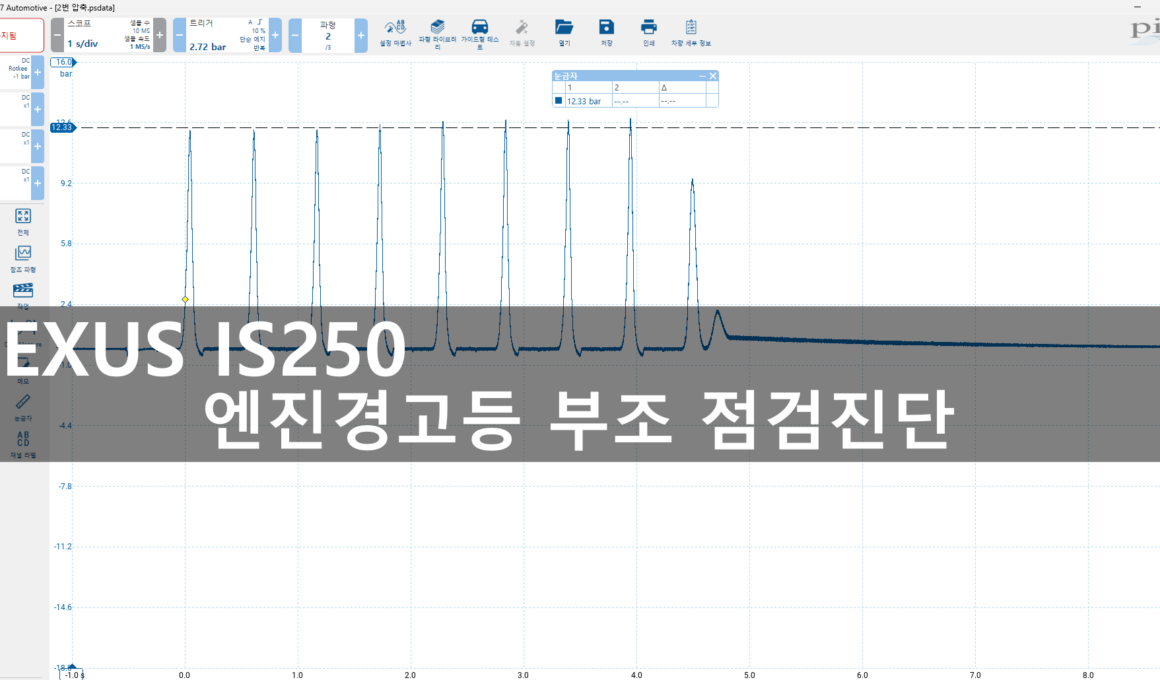The width and height of the screenshot is (1160, 680).
Task: Go to previous 파형 waveform buffer
Action: 295,35
